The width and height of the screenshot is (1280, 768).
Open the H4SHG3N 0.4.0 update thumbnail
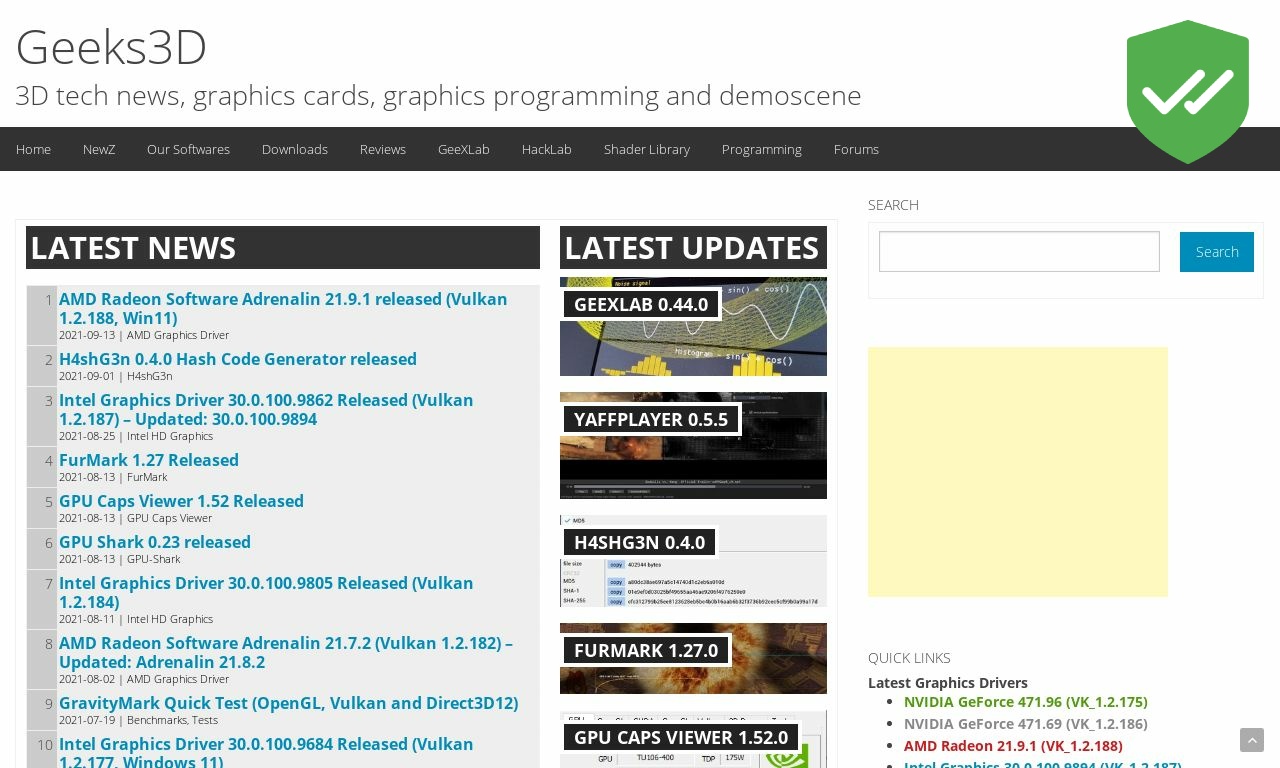[693, 561]
